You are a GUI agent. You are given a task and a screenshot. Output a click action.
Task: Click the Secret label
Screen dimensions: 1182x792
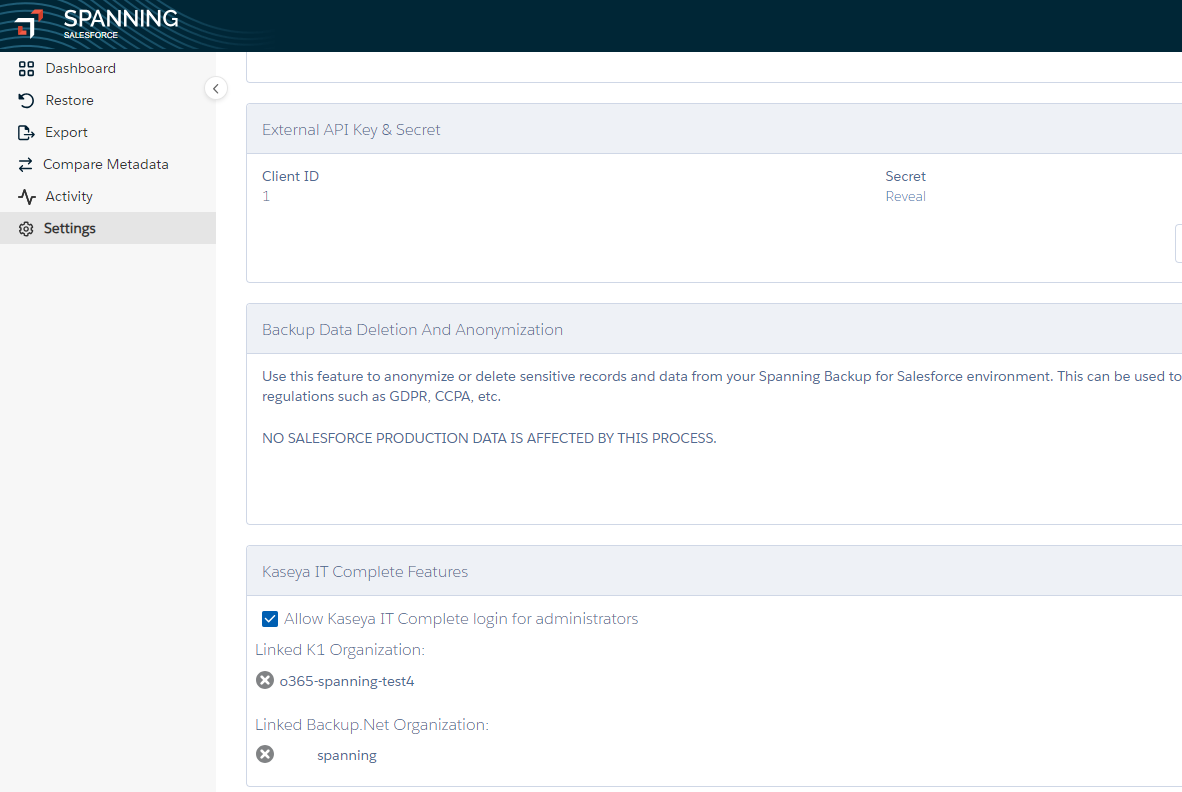(x=905, y=176)
